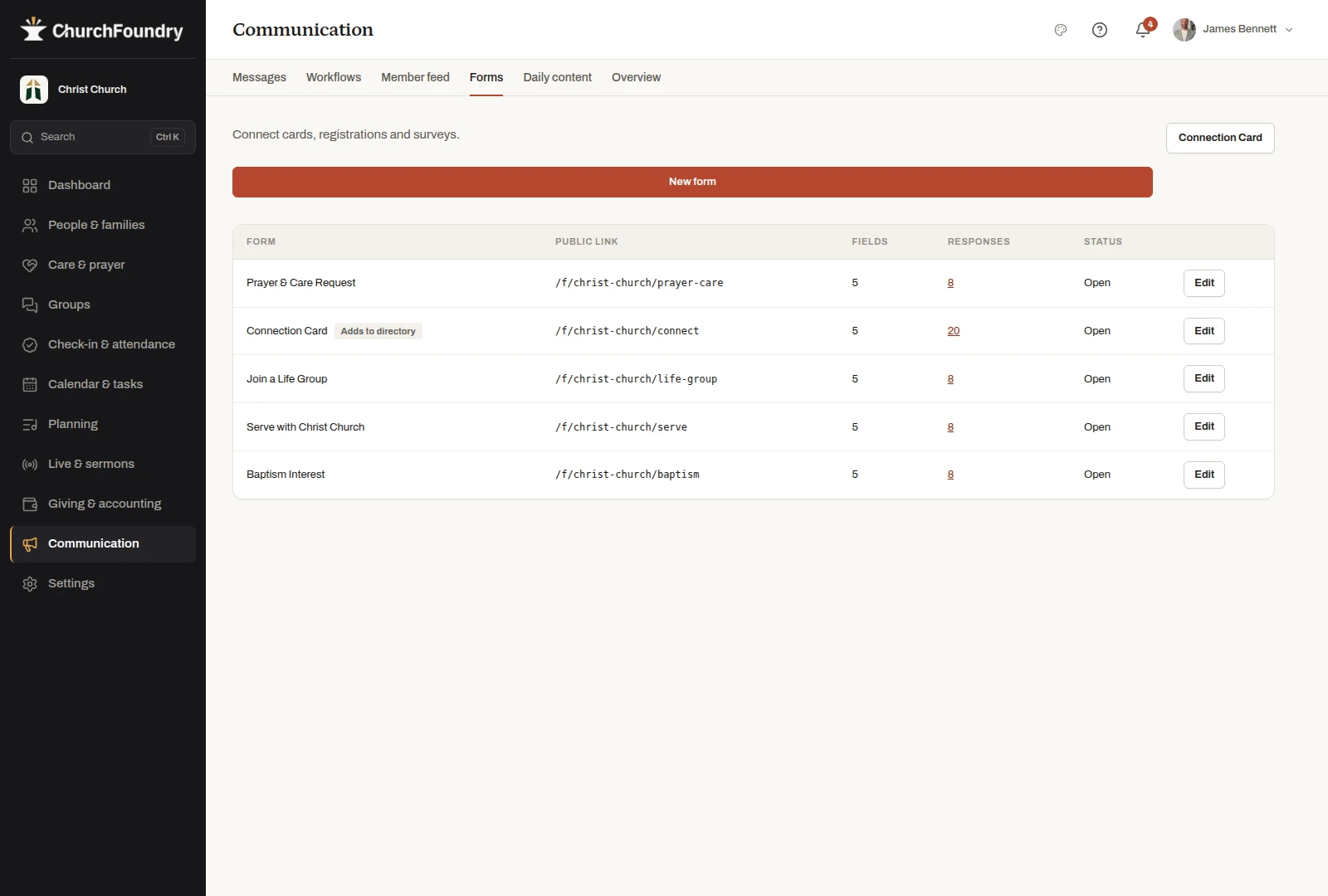Click the Care & prayer heart icon
Viewport: 1328px width, 896px height.
(x=30, y=265)
